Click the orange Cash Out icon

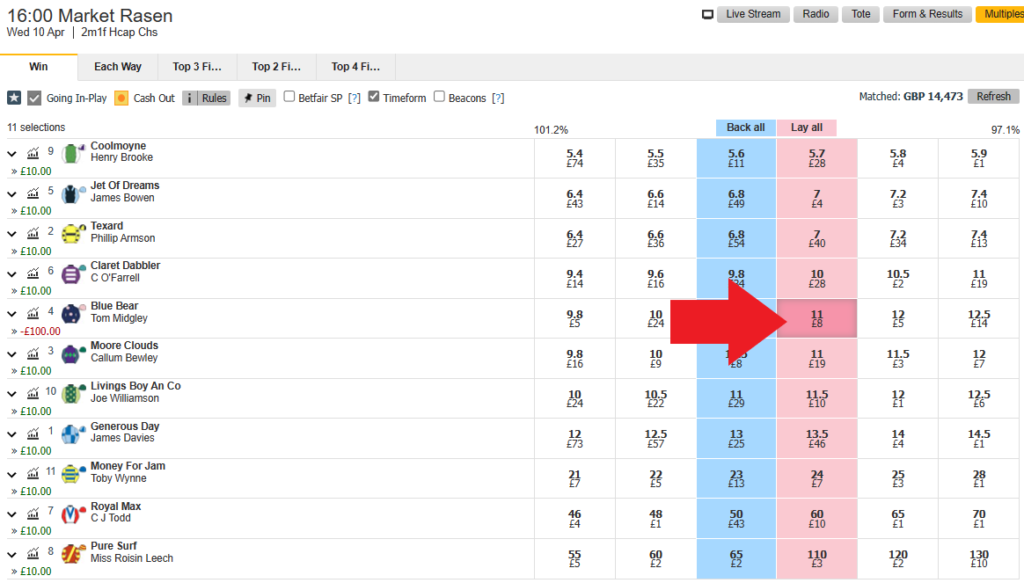121,98
